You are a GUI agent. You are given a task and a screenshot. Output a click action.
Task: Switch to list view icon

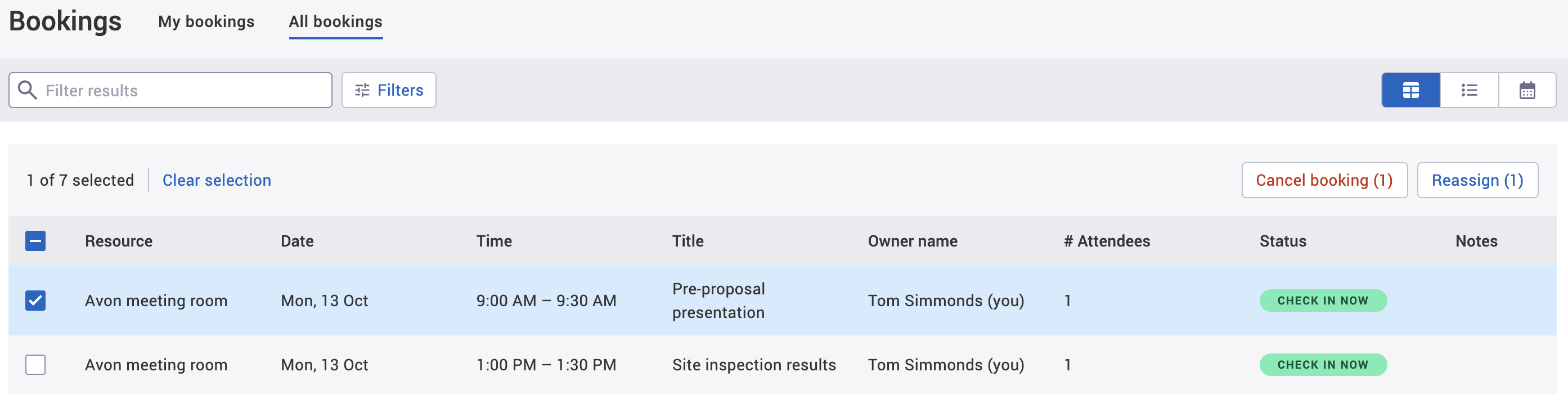1470,89
